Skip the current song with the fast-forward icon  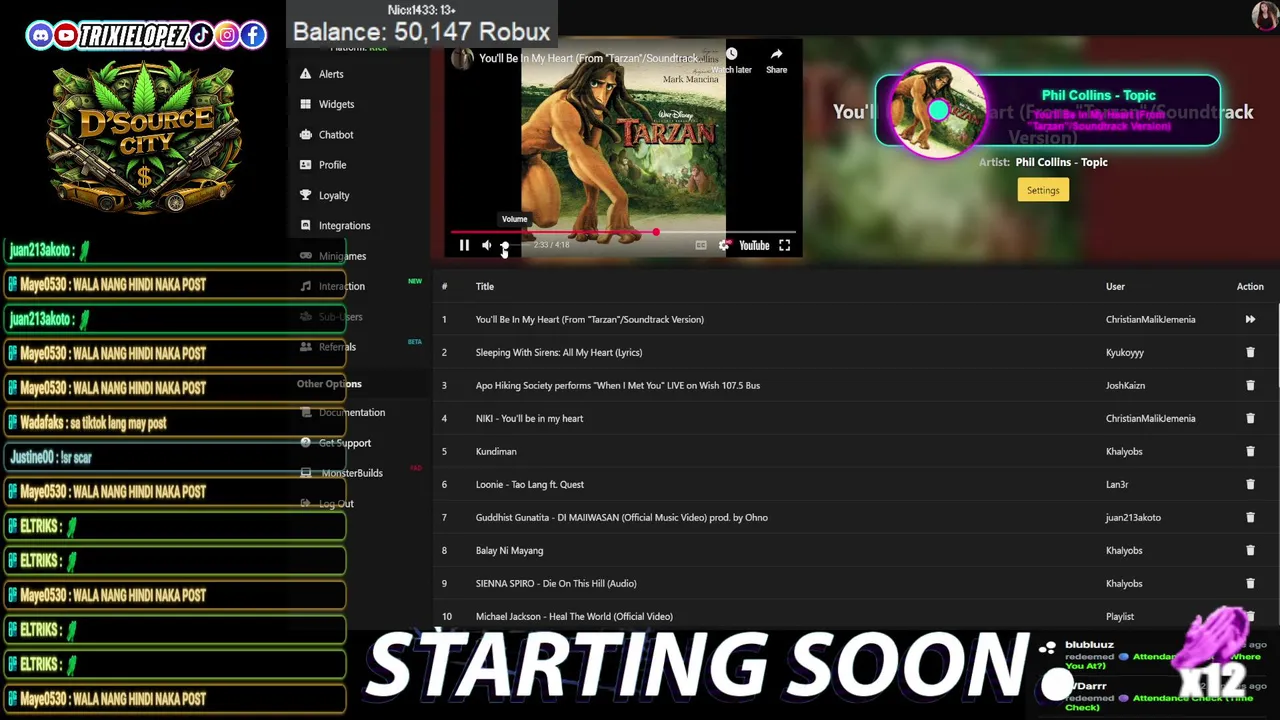click(1250, 319)
